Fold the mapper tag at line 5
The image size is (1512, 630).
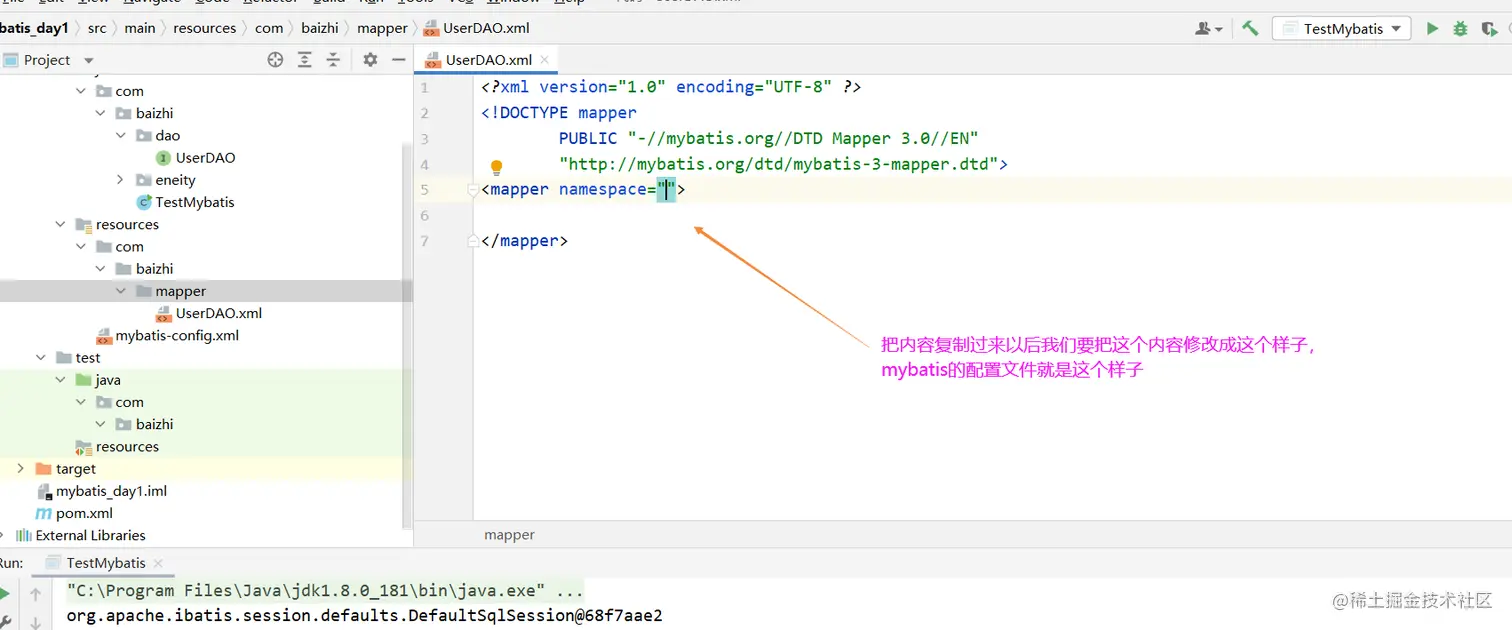point(473,190)
